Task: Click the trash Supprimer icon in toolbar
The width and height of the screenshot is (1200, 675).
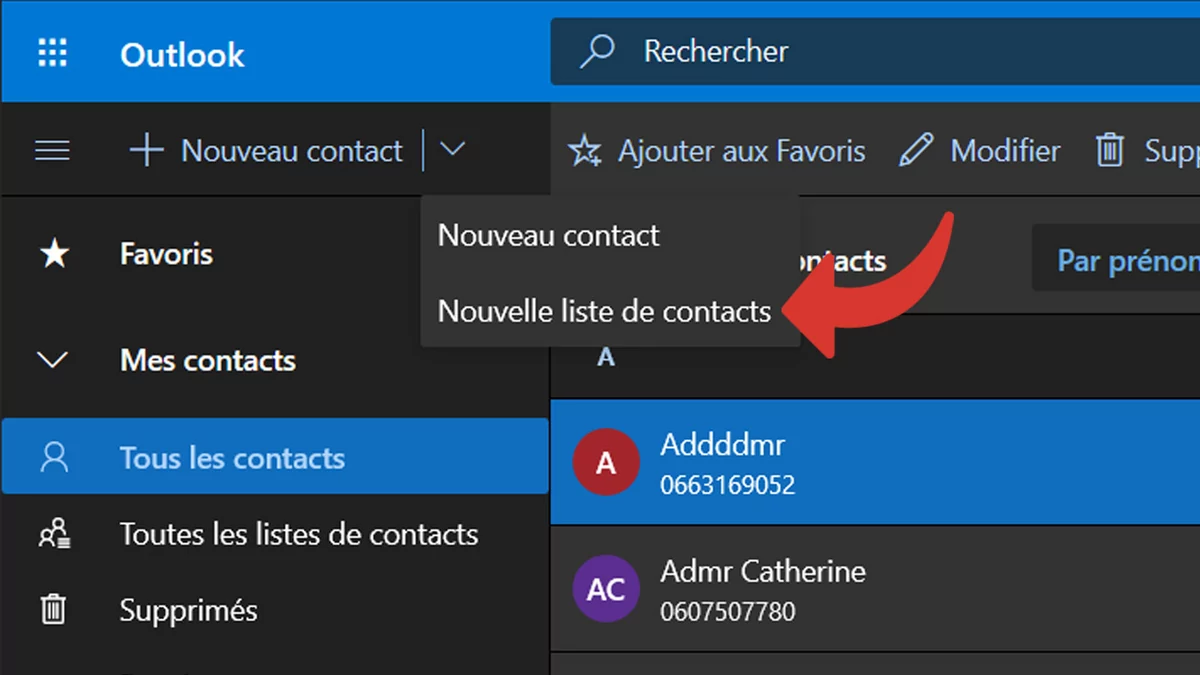Action: point(1110,151)
